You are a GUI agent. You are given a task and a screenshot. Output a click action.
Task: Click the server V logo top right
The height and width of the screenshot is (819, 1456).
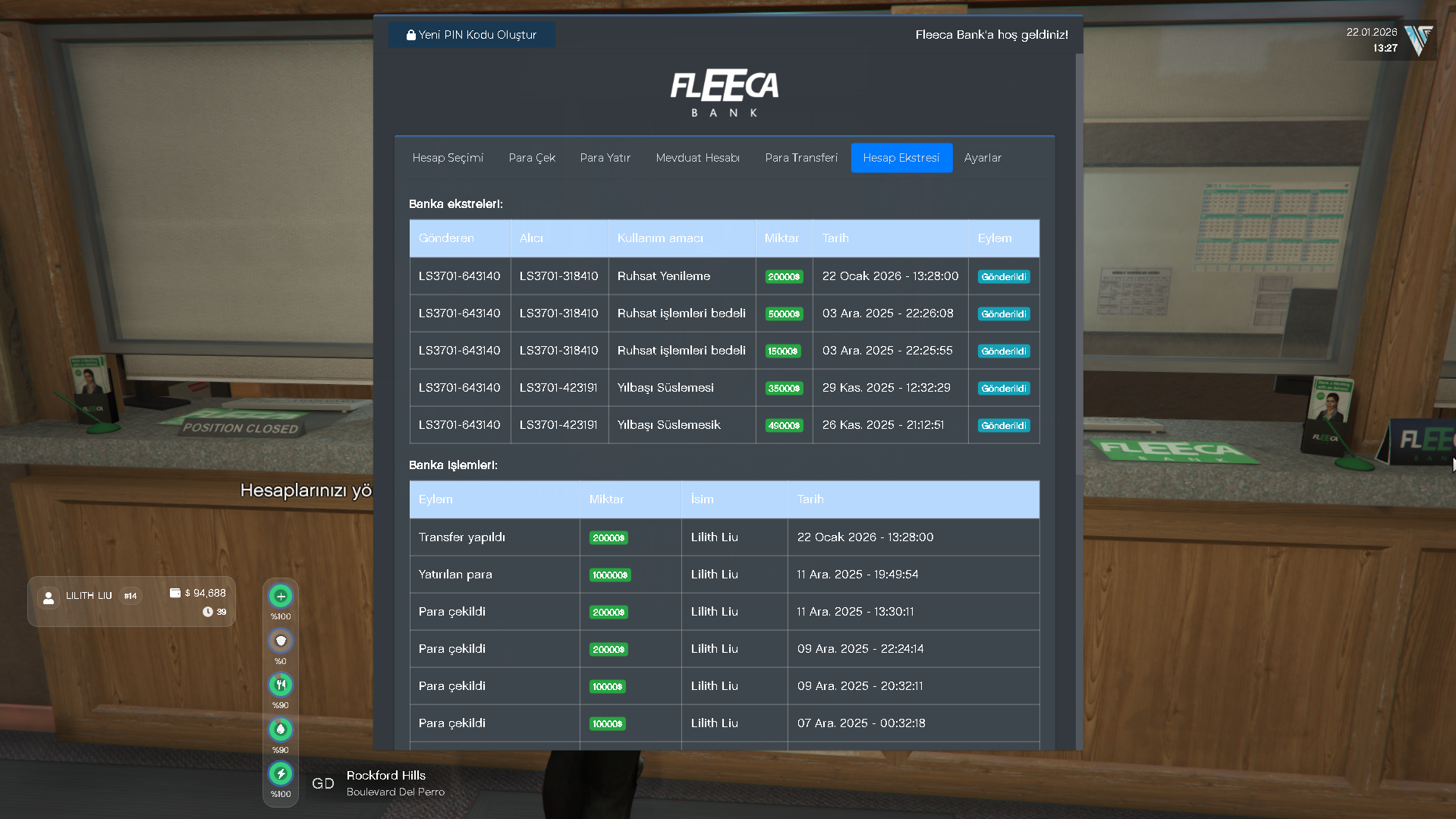[1418, 40]
